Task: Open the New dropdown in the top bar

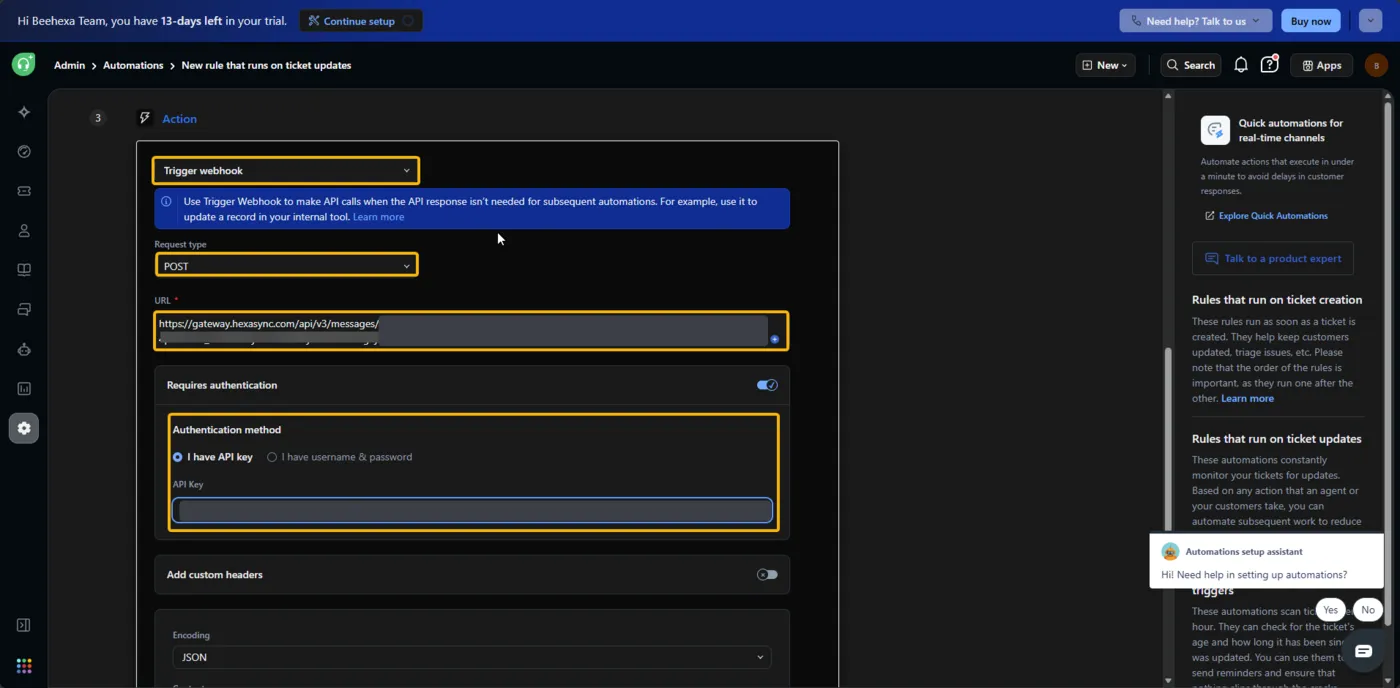Action: tap(1105, 65)
